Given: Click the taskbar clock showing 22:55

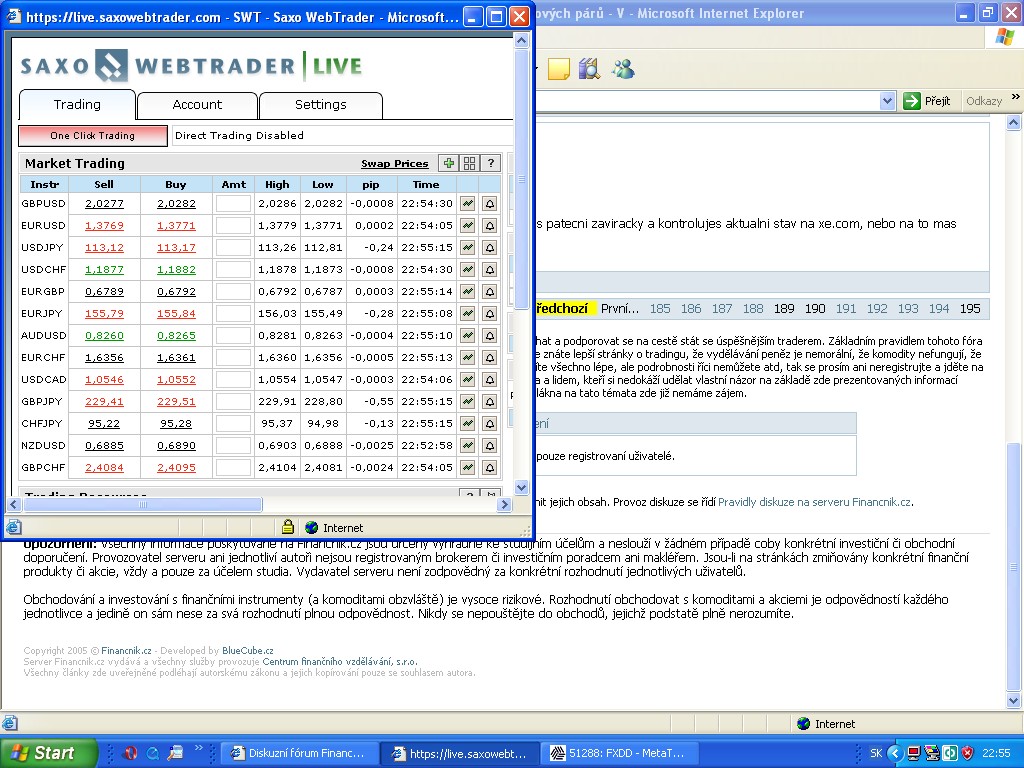Looking at the screenshot, I should click(x=996, y=753).
